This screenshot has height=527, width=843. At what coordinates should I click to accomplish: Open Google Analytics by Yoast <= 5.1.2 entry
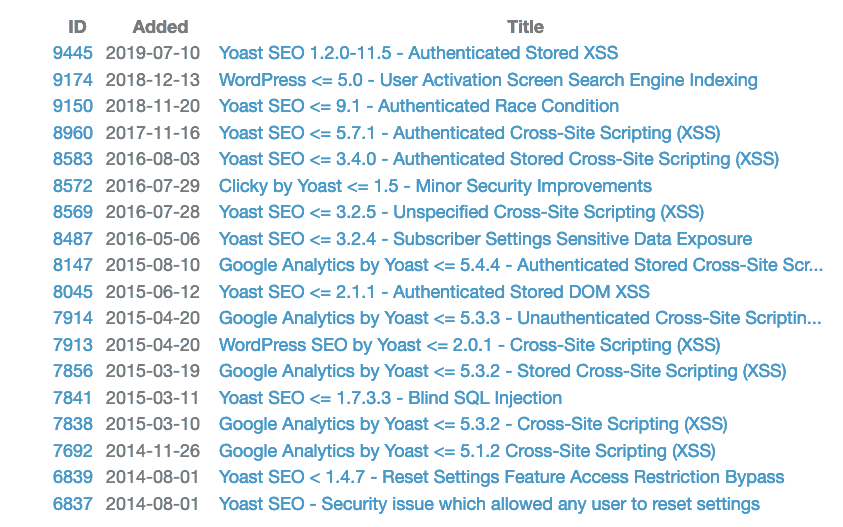coord(467,451)
